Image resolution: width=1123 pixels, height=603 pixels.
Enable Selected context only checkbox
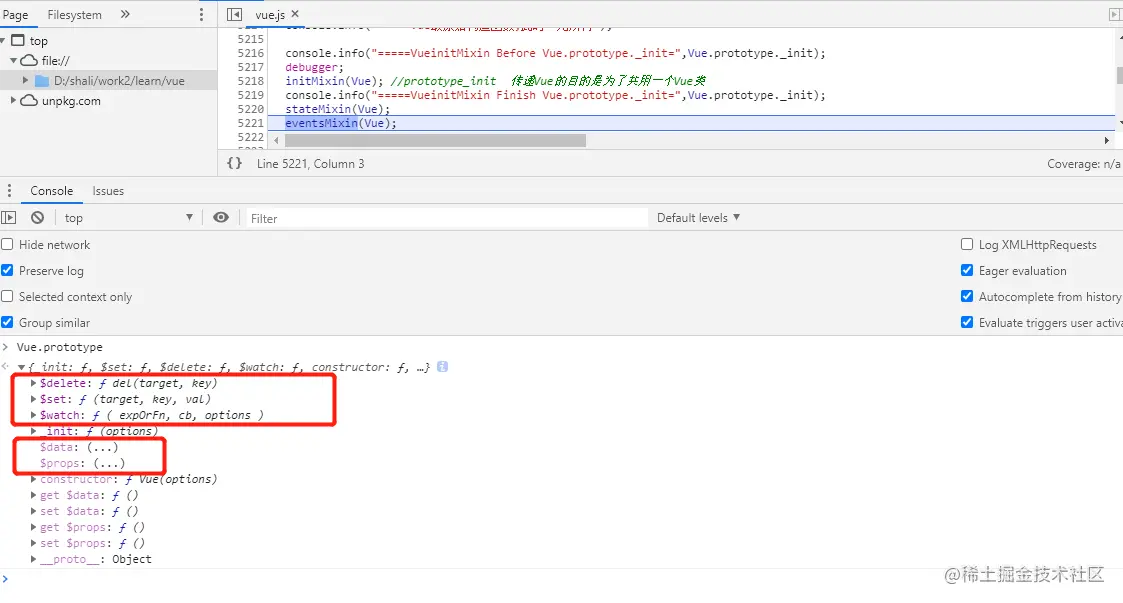point(7,296)
